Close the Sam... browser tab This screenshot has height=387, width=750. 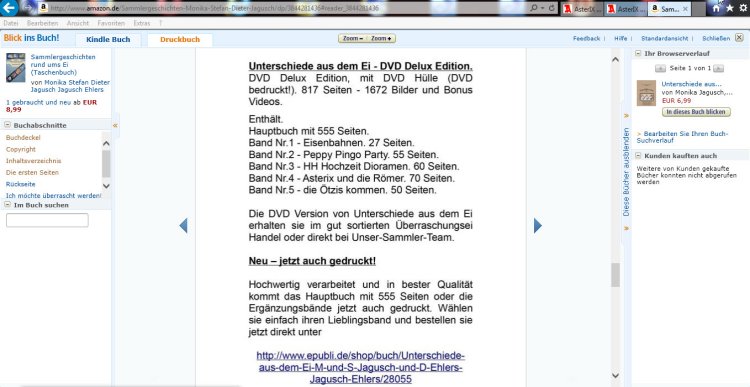coord(685,9)
